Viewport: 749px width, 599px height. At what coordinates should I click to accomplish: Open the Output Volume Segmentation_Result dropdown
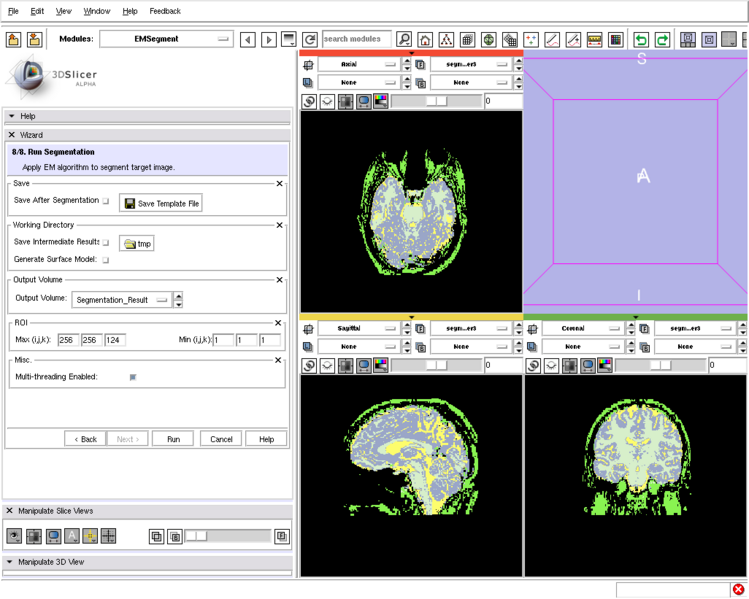(120, 299)
